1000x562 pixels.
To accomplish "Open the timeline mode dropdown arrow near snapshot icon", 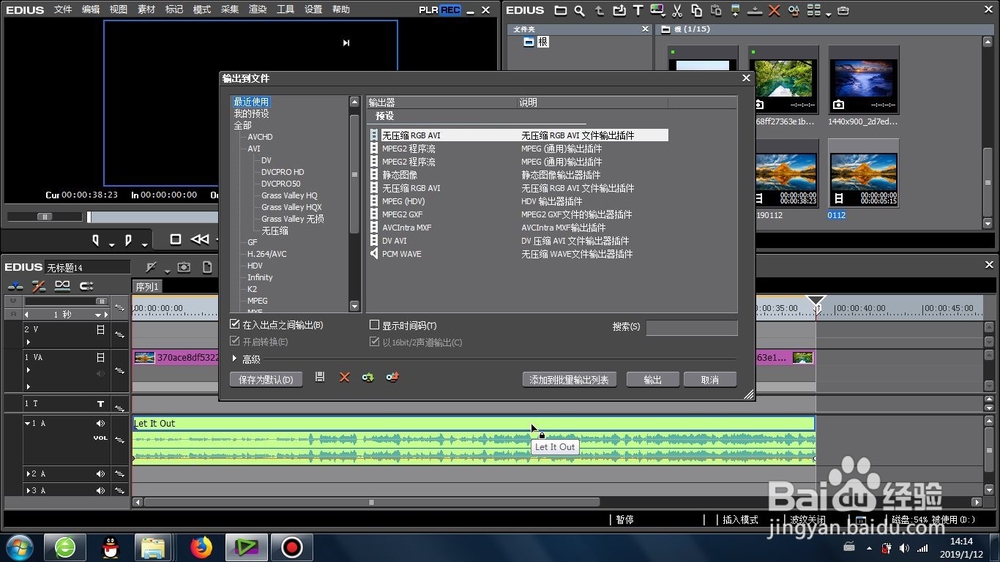I will click(x=167, y=270).
